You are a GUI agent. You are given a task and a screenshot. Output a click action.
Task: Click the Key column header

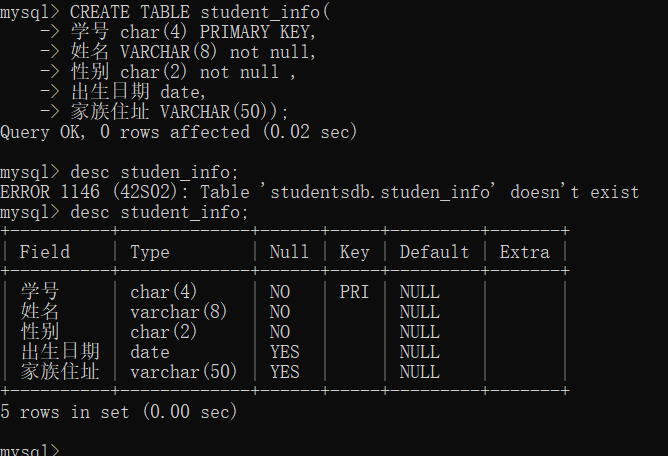coord(354,252)
